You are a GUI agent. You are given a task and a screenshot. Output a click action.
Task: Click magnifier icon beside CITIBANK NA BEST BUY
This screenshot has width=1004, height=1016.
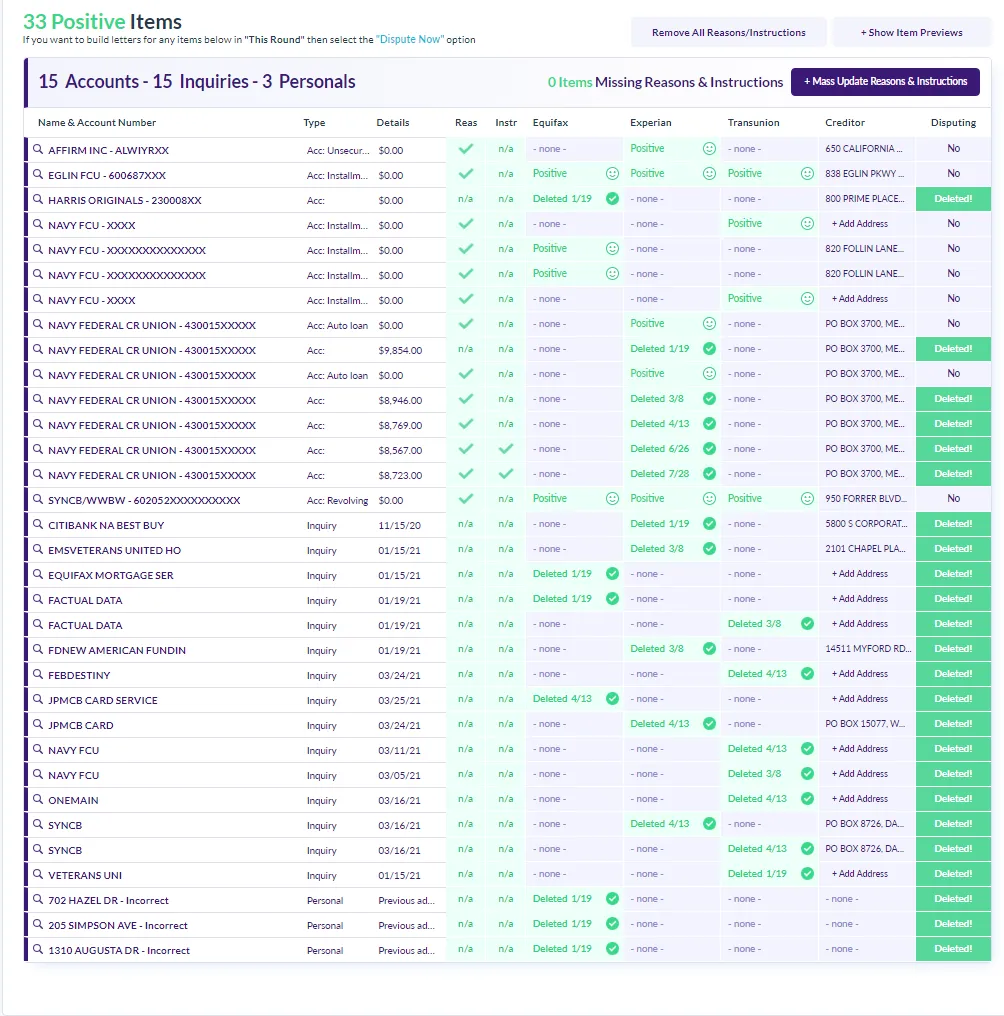coord(38,524)
